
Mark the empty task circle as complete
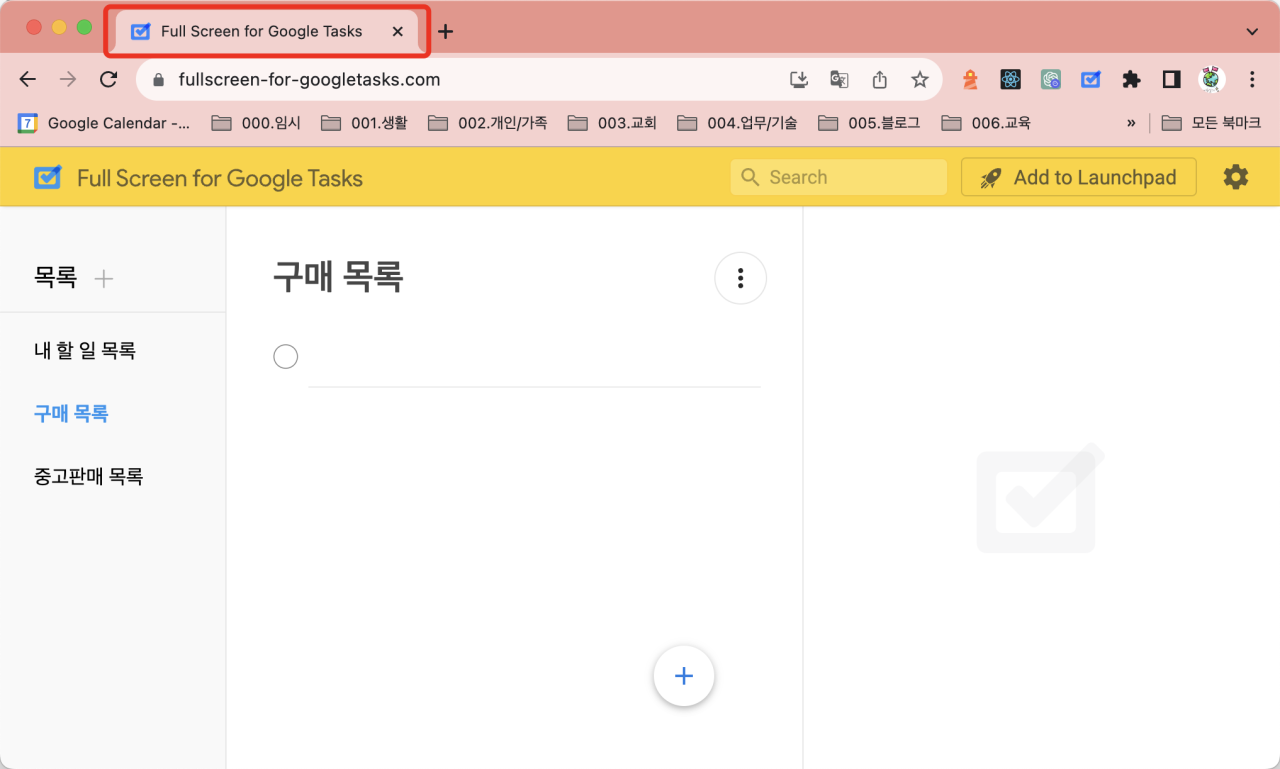click(x=286, y=356)
